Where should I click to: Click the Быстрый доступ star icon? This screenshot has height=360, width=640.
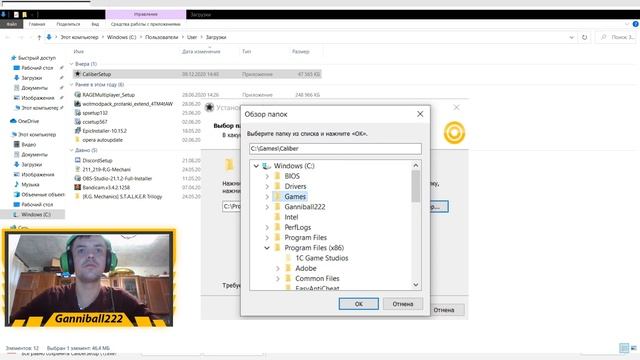(13, 58)
